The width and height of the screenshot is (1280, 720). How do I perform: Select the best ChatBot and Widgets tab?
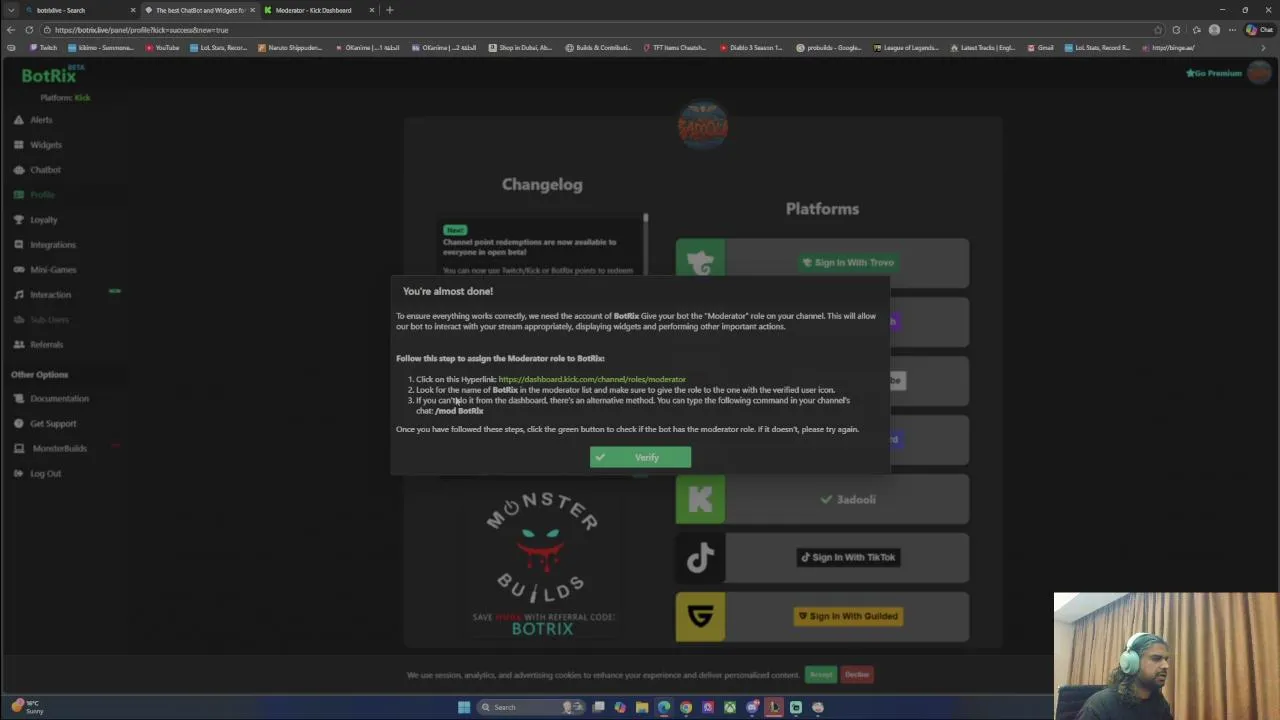[x=199, y=10]
